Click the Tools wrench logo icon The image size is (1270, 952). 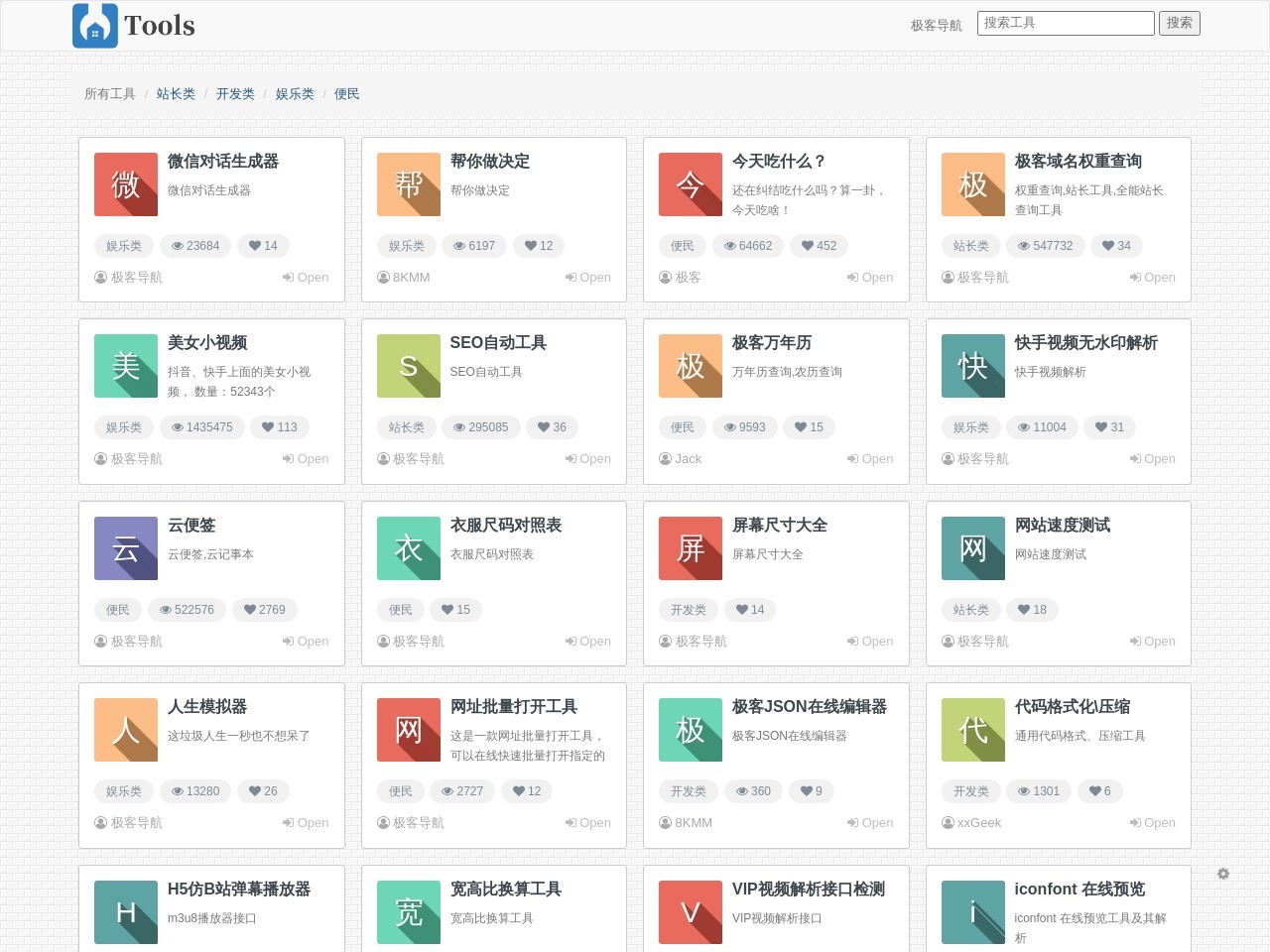coord(95,26)
